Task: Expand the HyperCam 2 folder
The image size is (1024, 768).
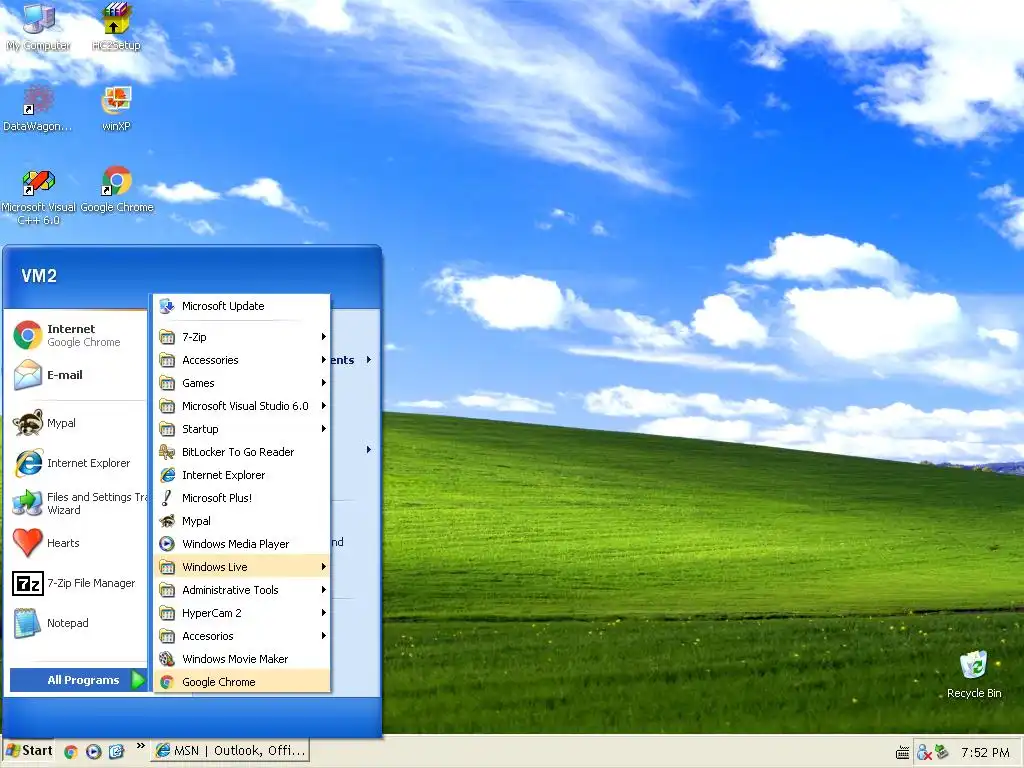Action: coord(242,613)
